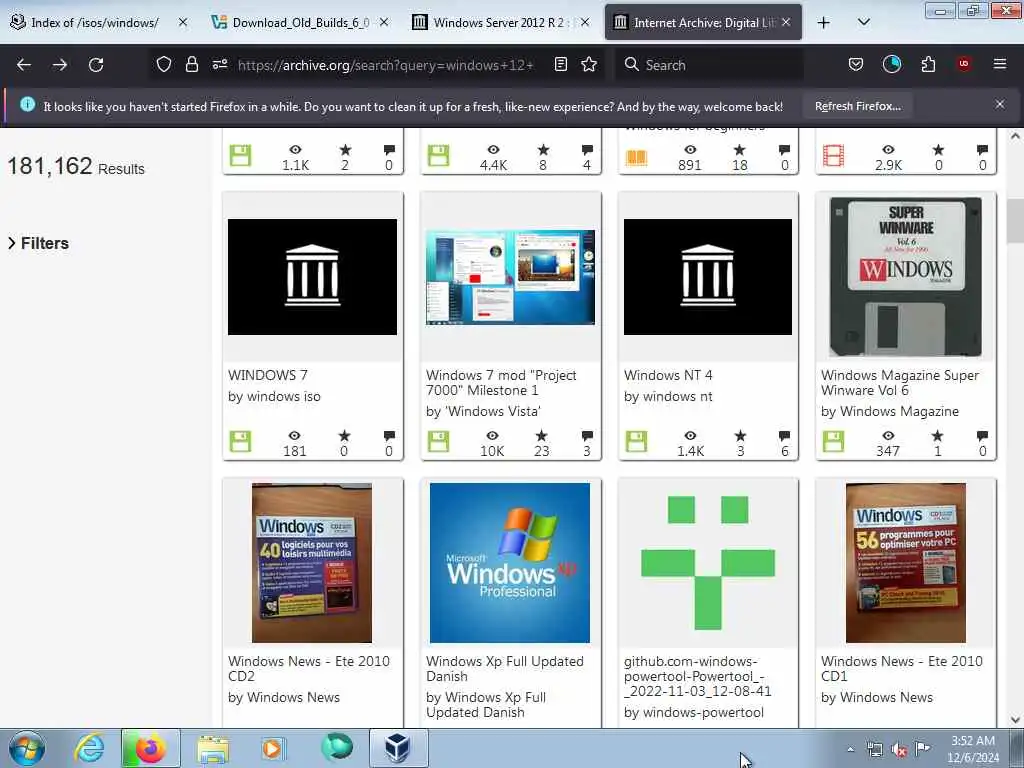Open the Windows 7 Project 7000 screenshot thumbnail
Screen dimensions: 1024x768
tap(510, 277)
